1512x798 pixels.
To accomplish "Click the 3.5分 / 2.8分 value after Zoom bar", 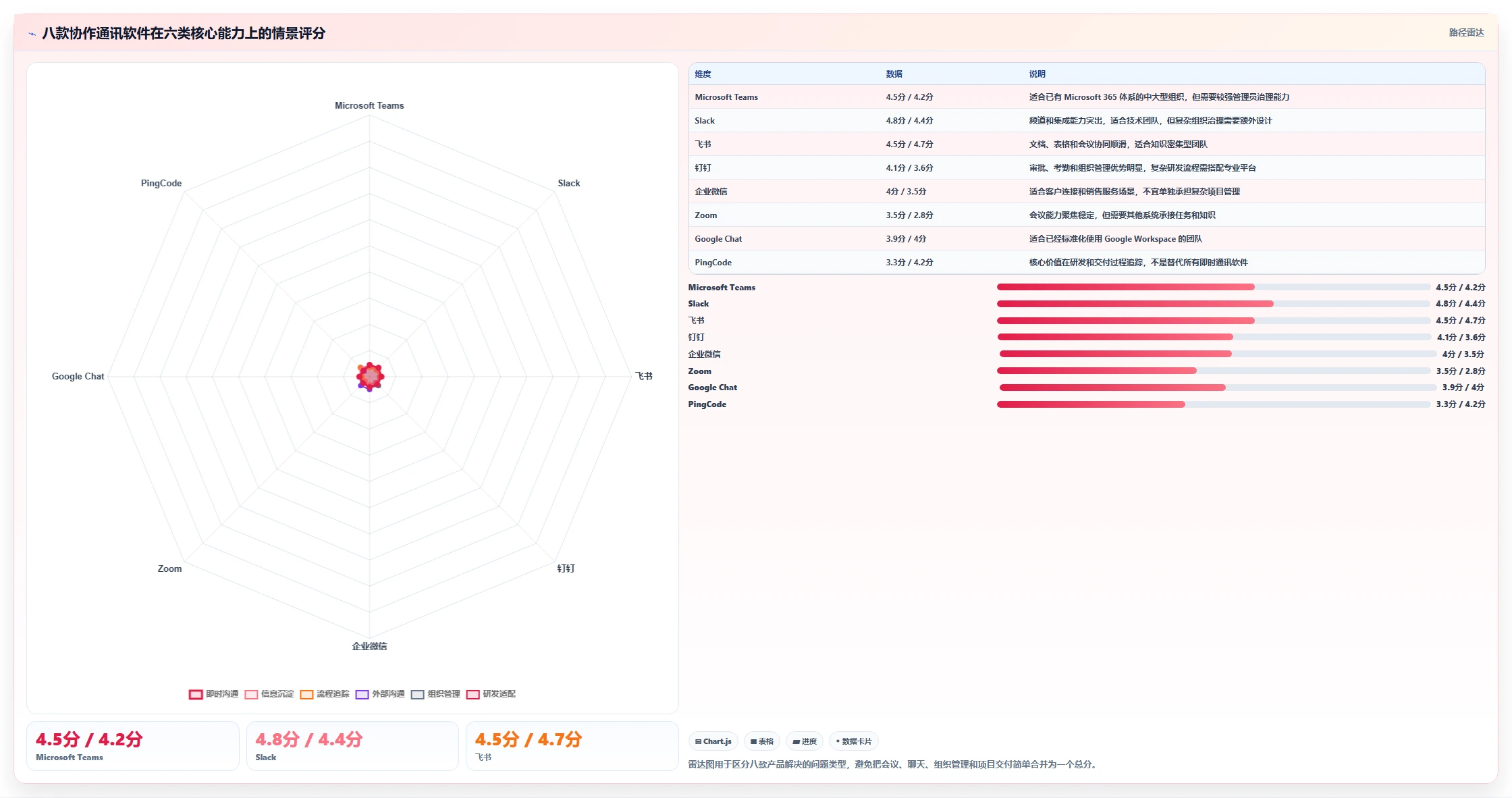I will 1461,371.
